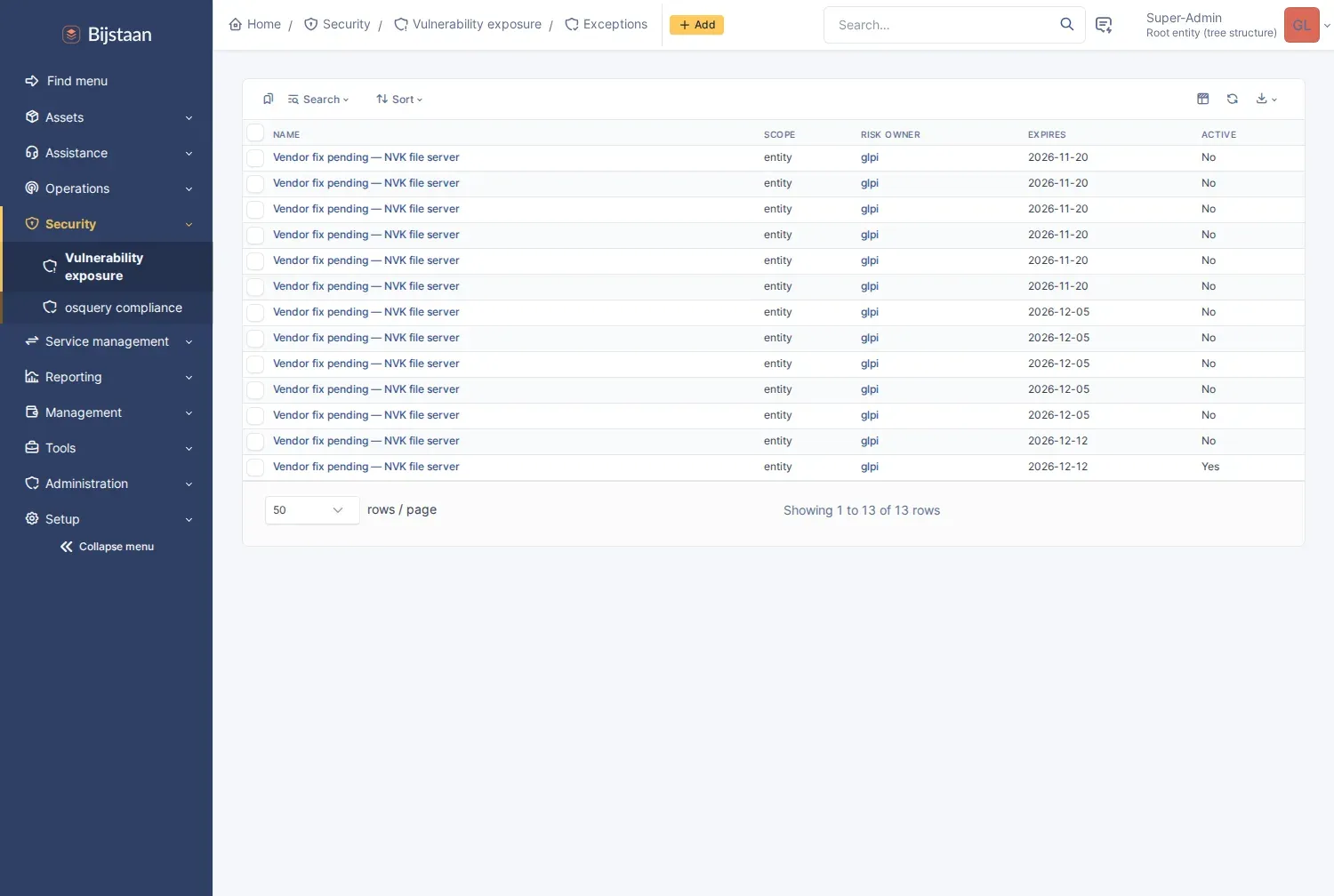Check the first row's checkbox
The image size is (1334, 896).
point(255,158)
